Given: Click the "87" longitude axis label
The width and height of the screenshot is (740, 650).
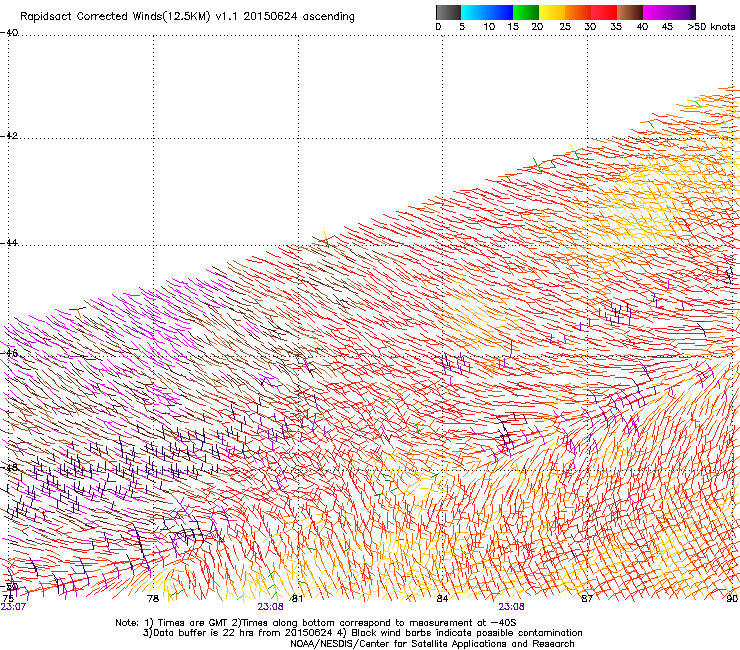Looking at the screenshot, I should (x=587, y=599).
